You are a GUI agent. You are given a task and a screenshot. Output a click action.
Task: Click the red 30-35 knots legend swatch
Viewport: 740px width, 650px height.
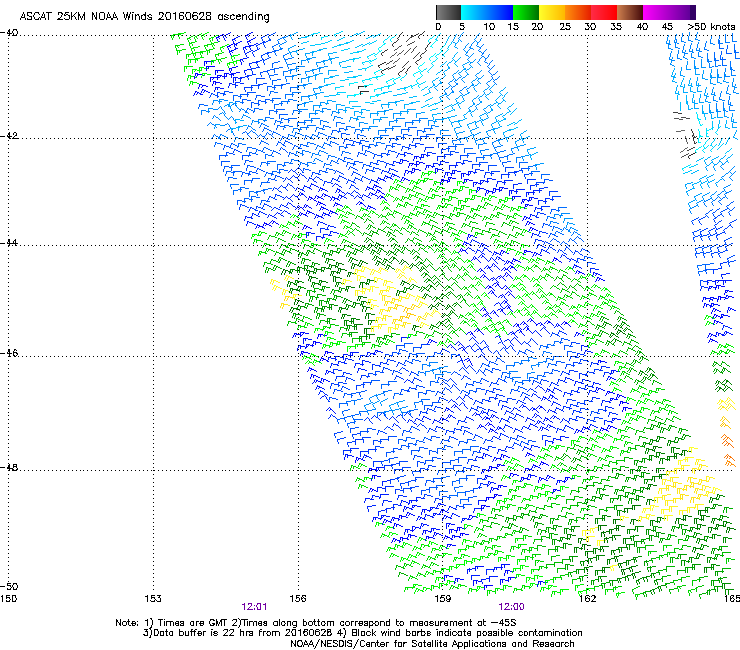pyautogui.click(x=604, y=12)
